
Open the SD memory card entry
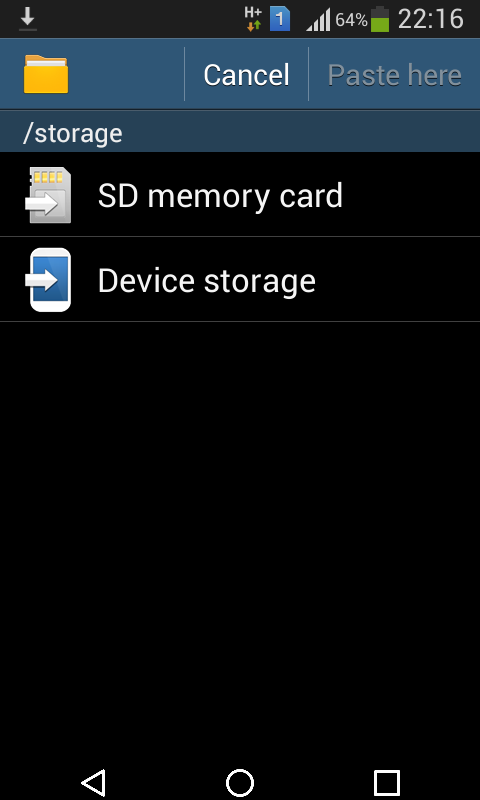pyautogui.click(x=240, y=194)
